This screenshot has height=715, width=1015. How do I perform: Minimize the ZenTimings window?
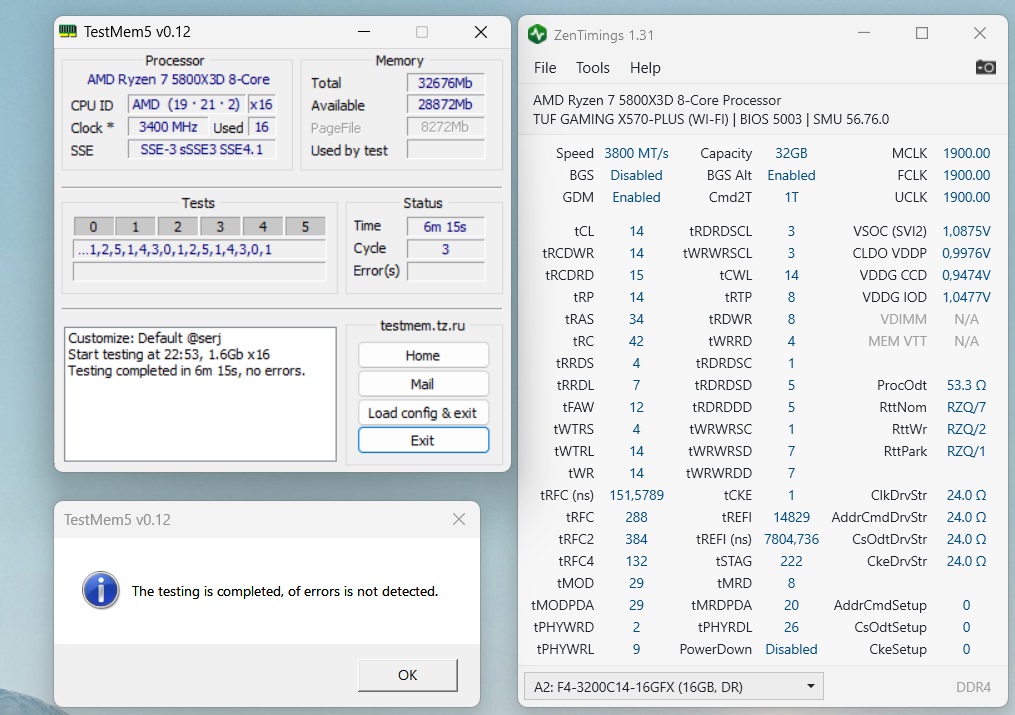[x=864, y=33]
